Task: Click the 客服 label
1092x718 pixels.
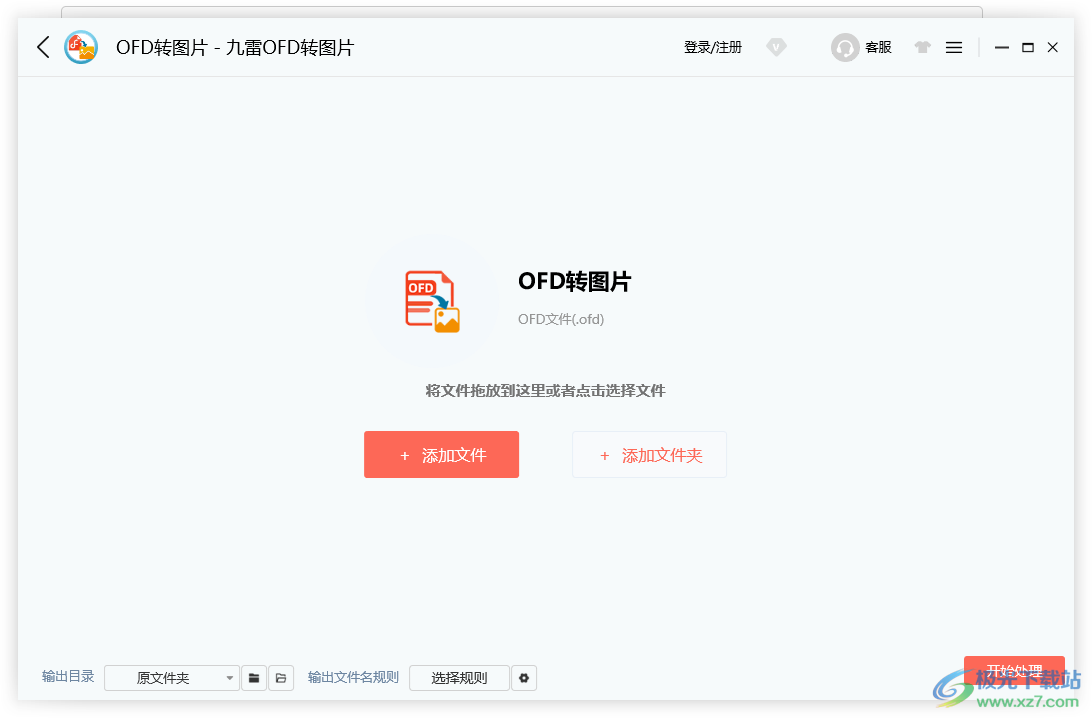Action: tap(878, 47)
